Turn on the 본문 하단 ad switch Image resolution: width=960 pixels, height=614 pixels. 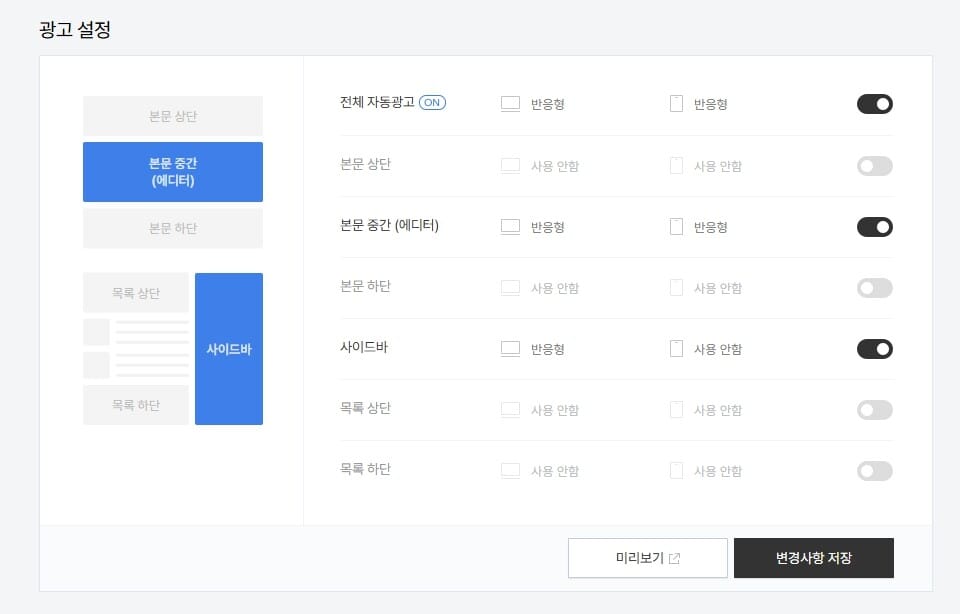[x=874, y=288]
